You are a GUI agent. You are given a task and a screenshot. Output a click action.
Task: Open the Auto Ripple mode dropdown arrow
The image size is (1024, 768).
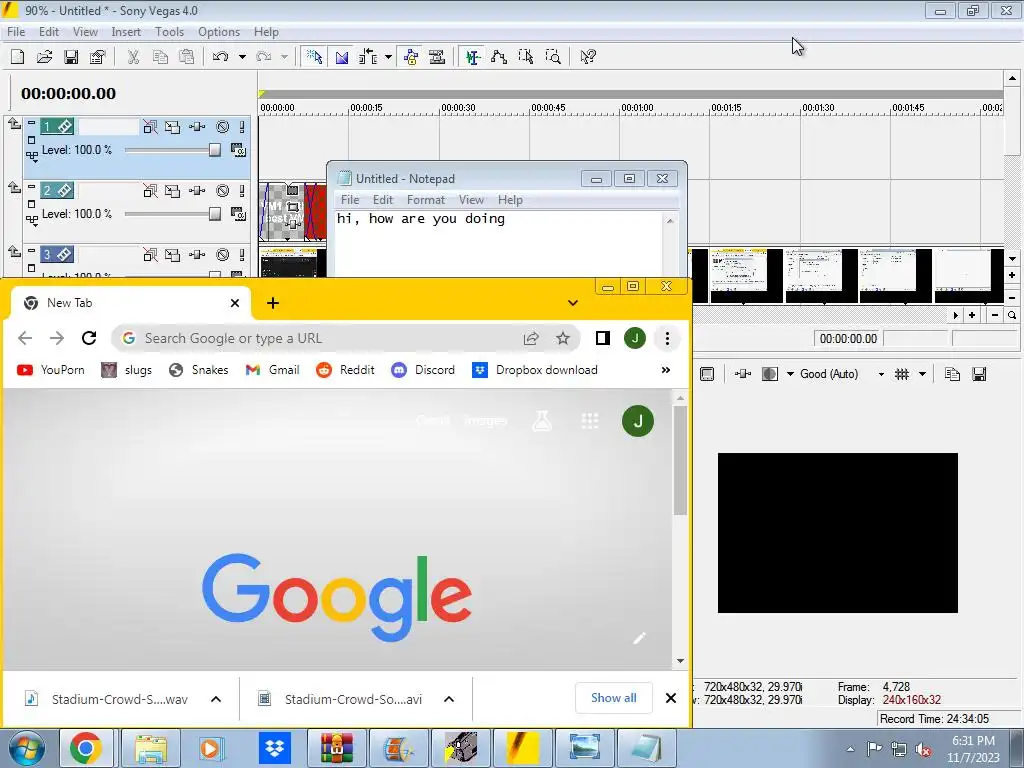389,57
